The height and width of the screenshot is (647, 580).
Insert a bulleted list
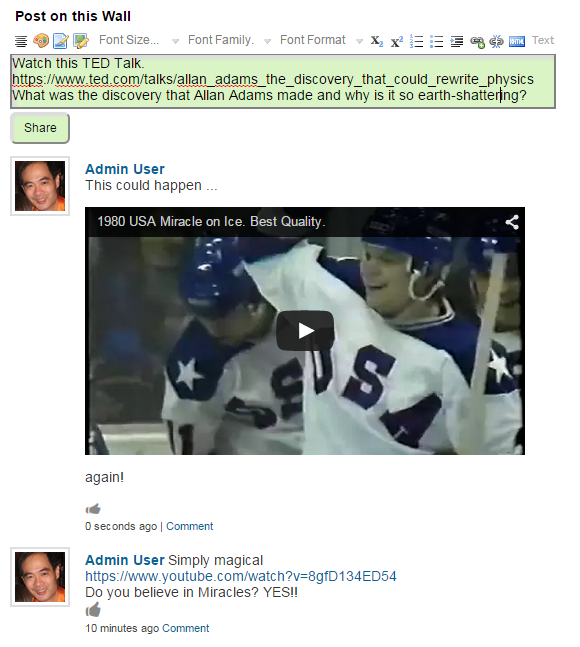click(436, 41)
